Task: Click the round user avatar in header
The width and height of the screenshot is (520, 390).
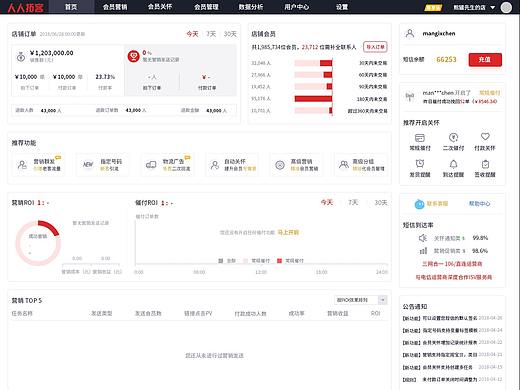Action: (506, 7)
